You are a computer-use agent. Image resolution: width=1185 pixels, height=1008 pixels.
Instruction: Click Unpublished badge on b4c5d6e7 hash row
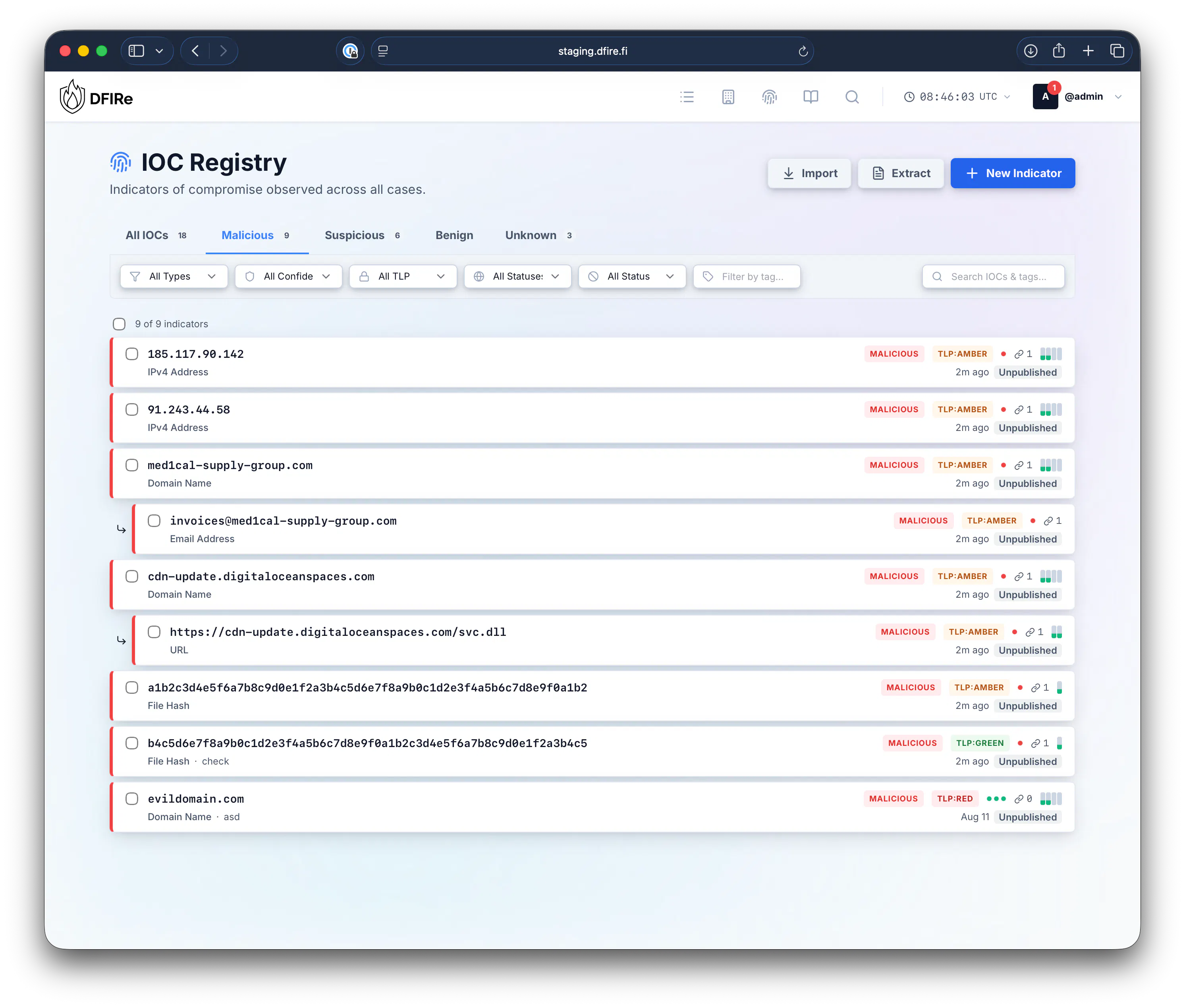(x=1027, y=762)
